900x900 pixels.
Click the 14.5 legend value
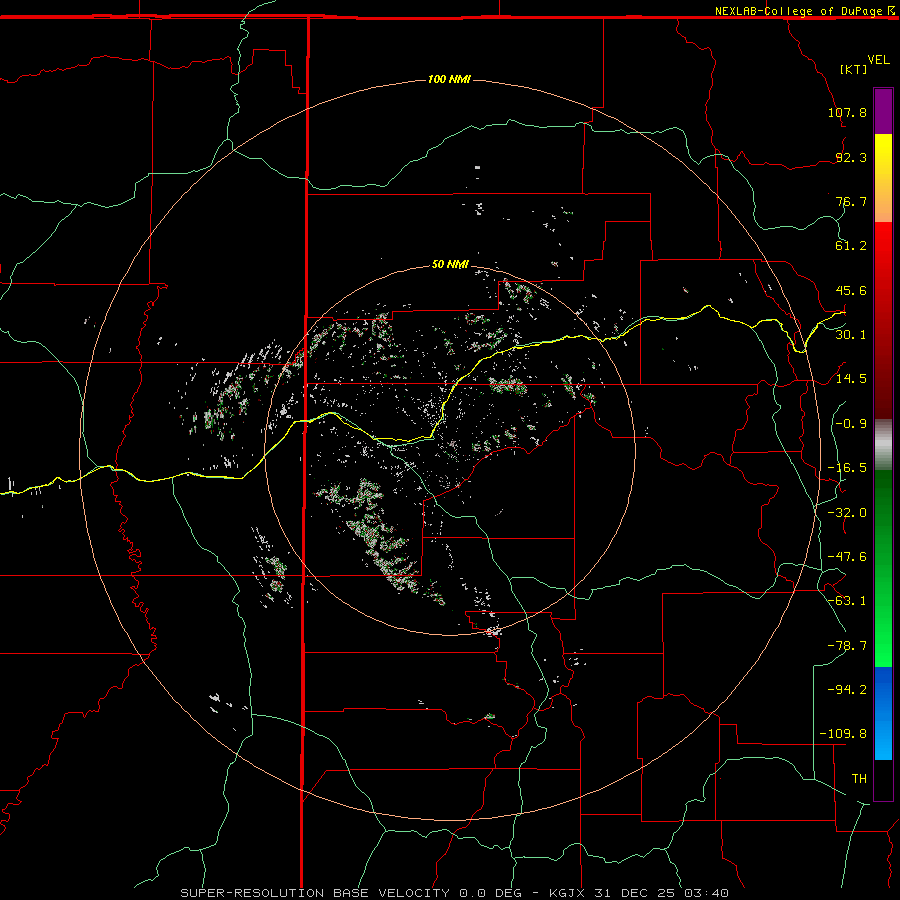pos(851,379)
